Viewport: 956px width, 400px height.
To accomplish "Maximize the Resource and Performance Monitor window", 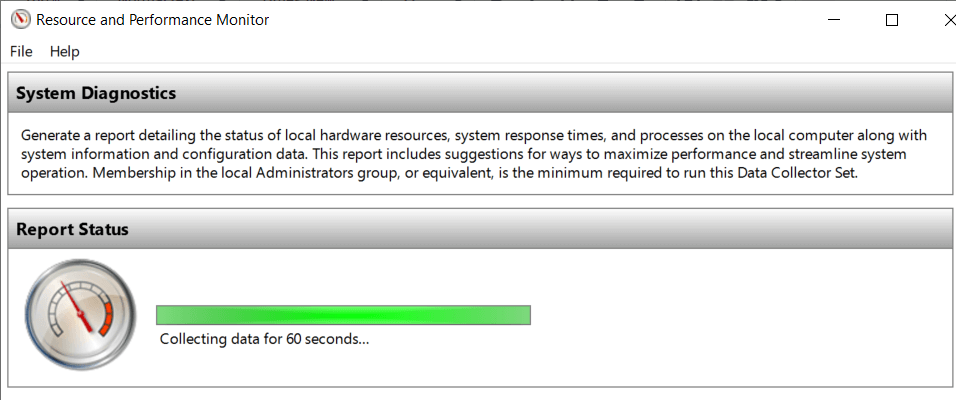I will [892, 19].
